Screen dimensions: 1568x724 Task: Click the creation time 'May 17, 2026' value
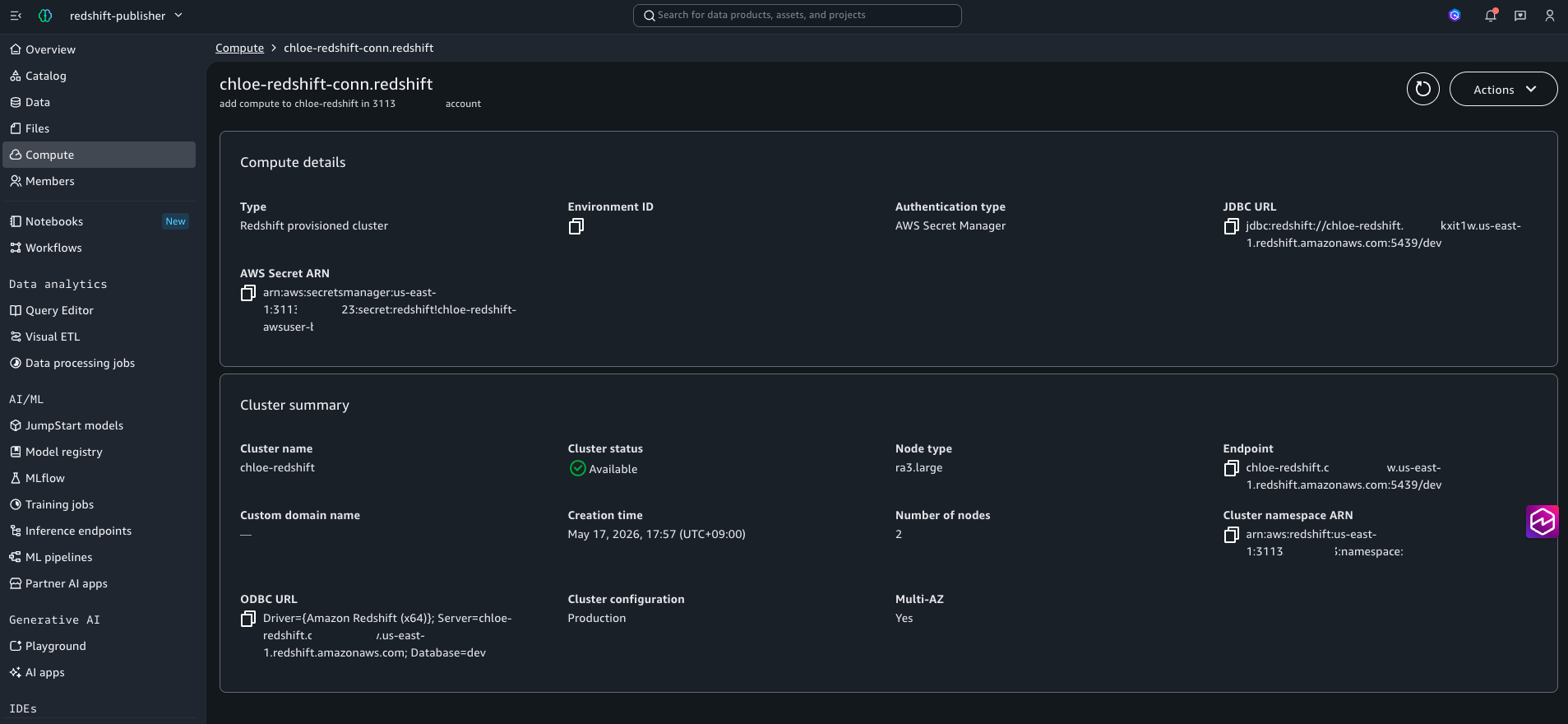coord(657,534)
